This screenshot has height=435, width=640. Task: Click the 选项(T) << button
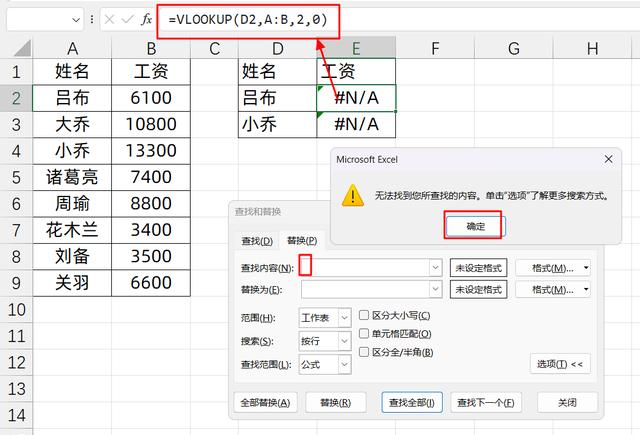pyautogui.click(x=560, y=364)
